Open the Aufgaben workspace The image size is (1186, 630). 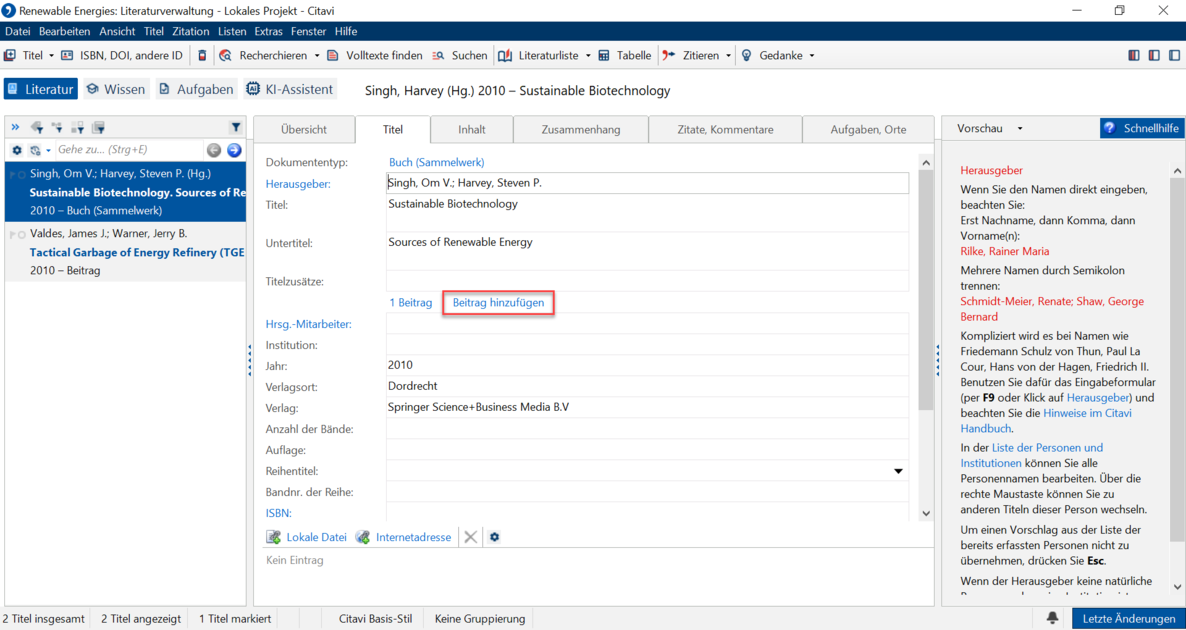(197, 89)
